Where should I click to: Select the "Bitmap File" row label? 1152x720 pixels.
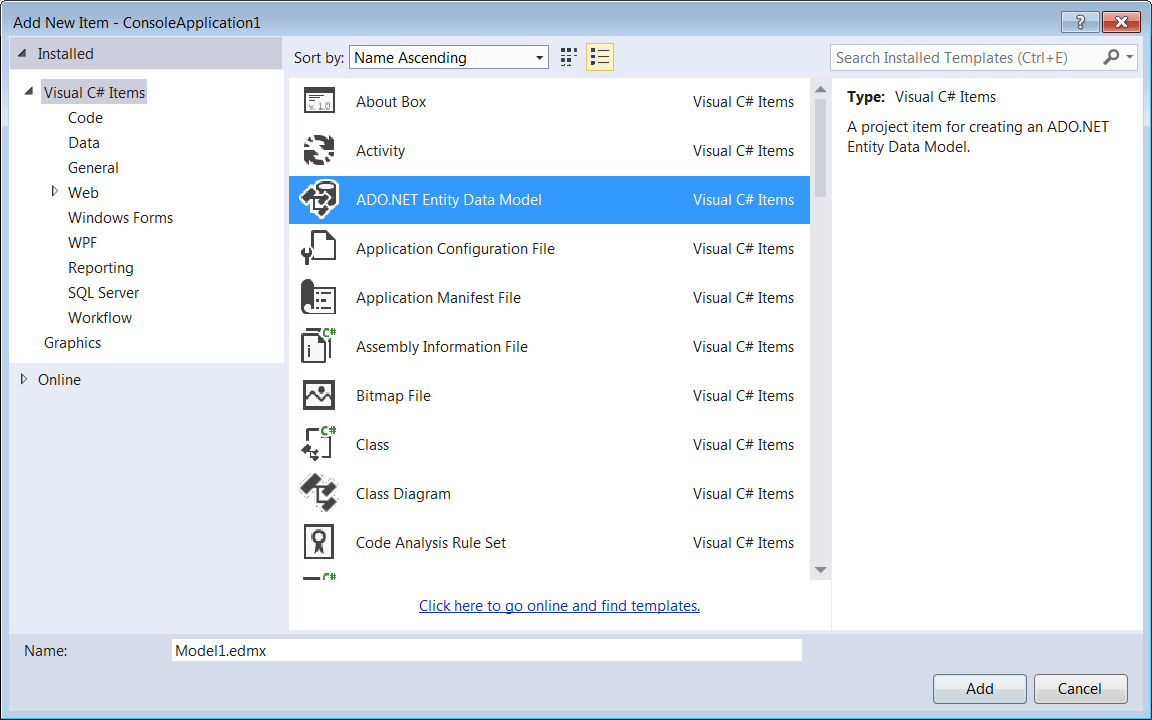point(393,395)
